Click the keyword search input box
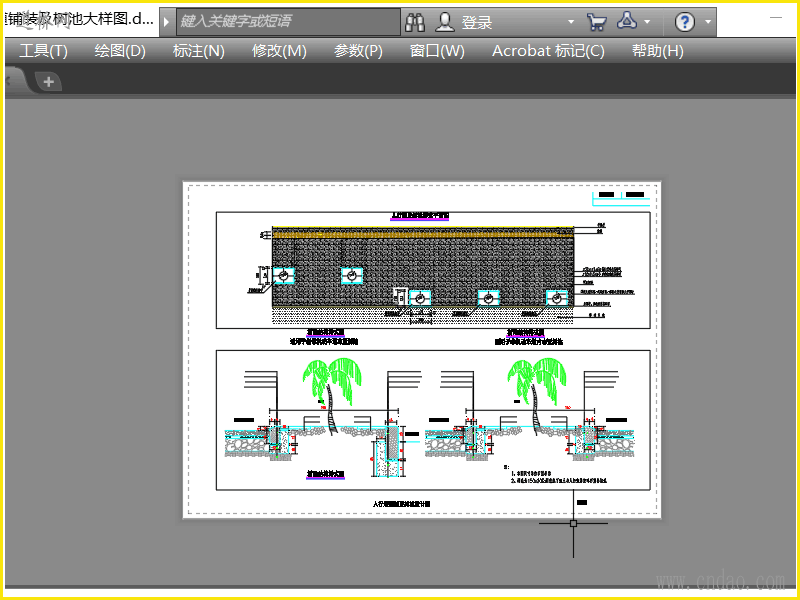Viewport: 800px width, 600px height. [288, 21]
